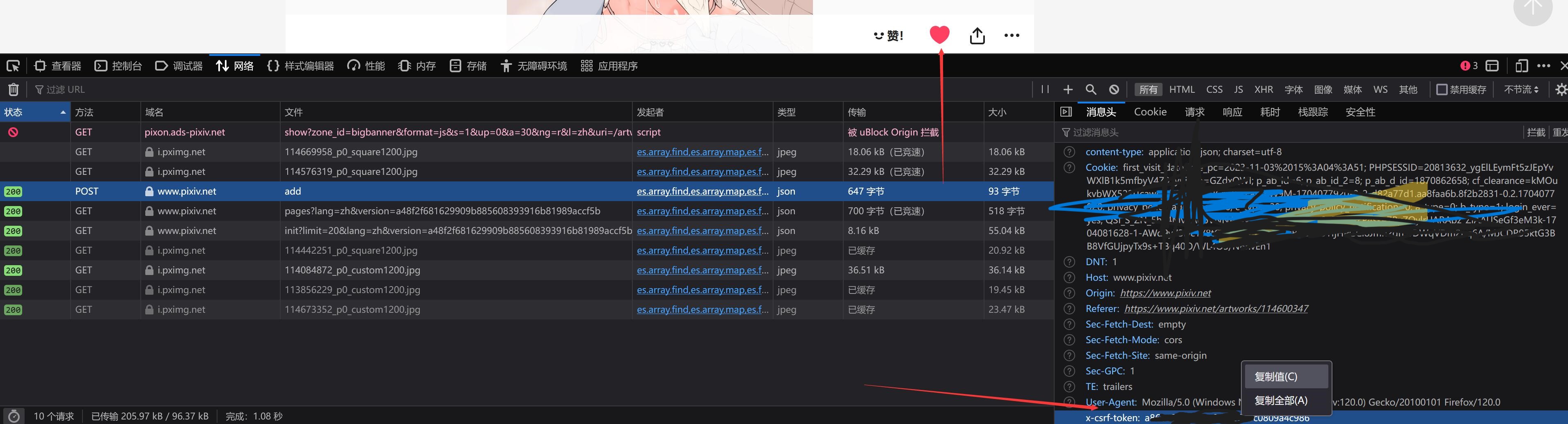Screen dimensions: 1568x424
Task: Clear the network log with trash icon
Action: click(14, 89)
